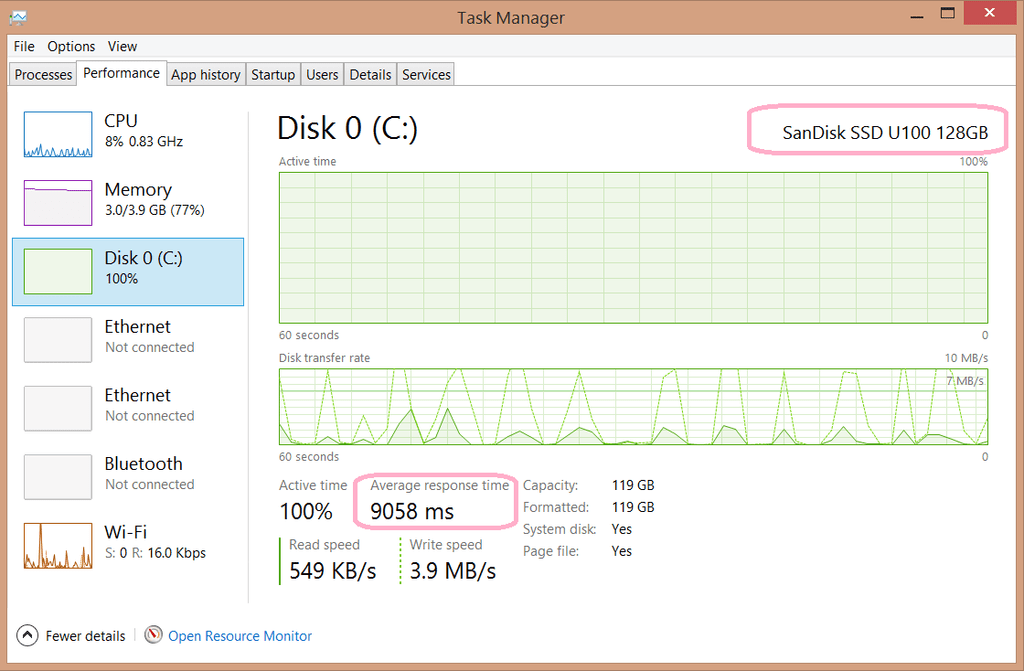
Task: Switch to the Services tab
Action: coord(425,73)
